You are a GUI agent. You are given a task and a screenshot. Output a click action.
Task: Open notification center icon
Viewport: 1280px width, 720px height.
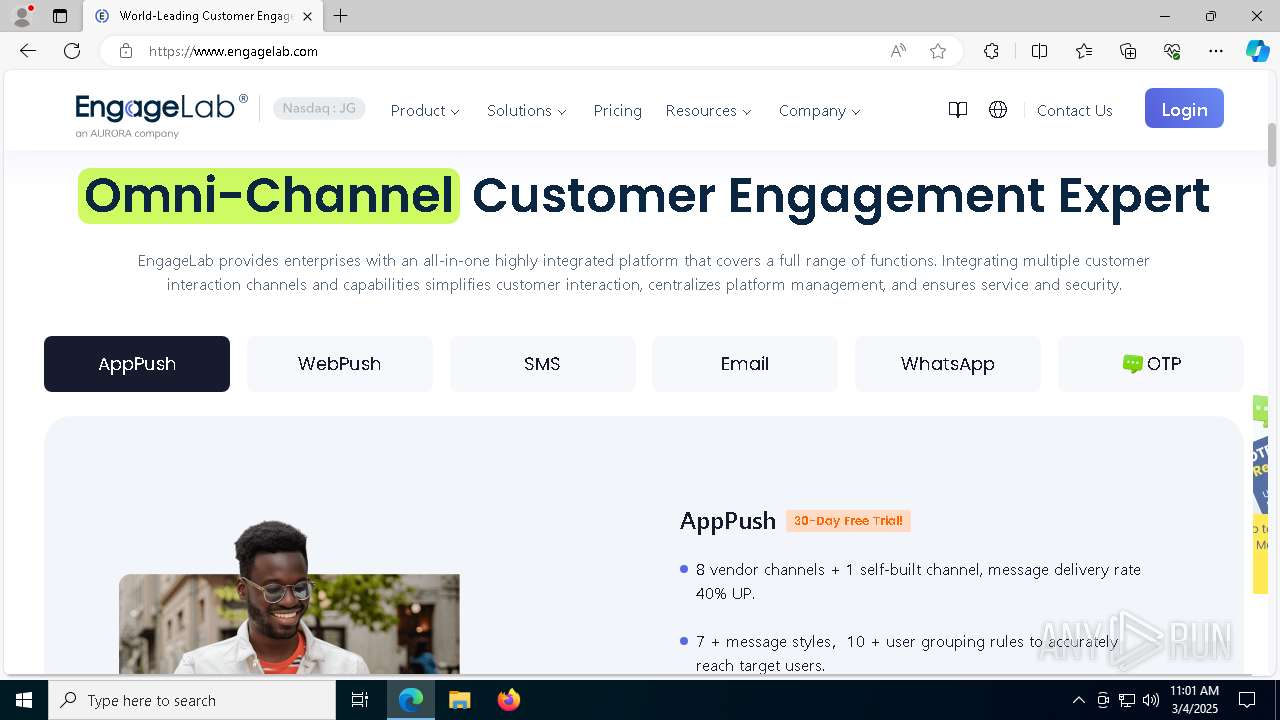click(x=1247, y=700)
